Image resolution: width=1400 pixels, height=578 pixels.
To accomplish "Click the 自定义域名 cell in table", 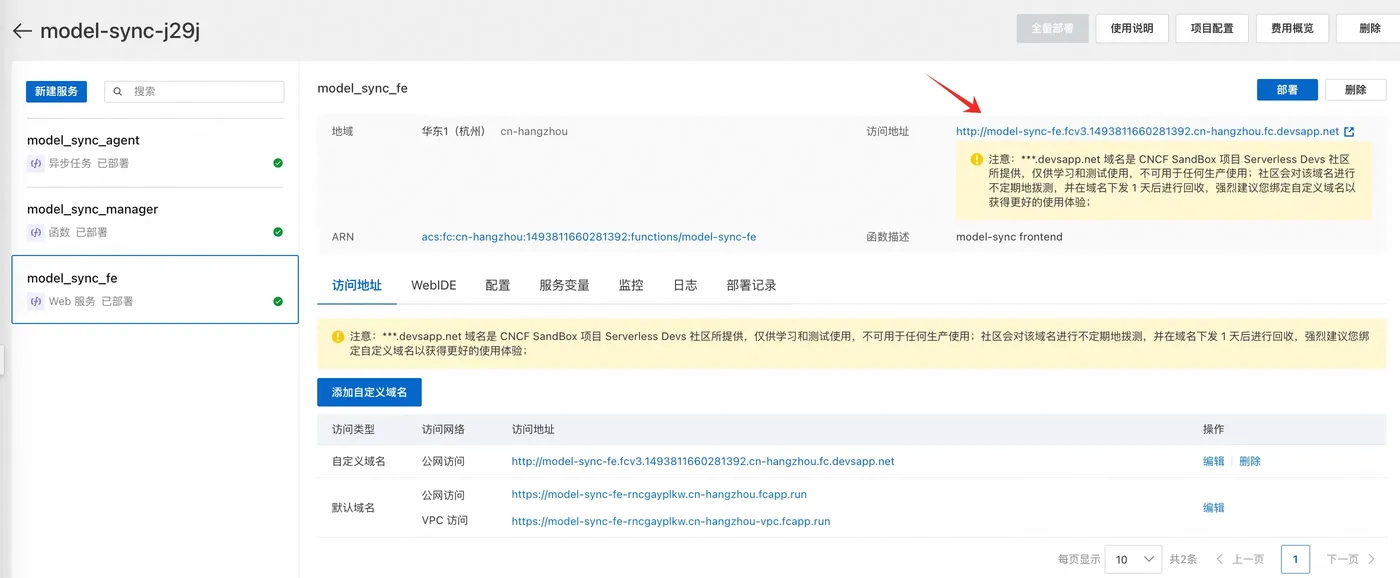I will click(358, 461).
